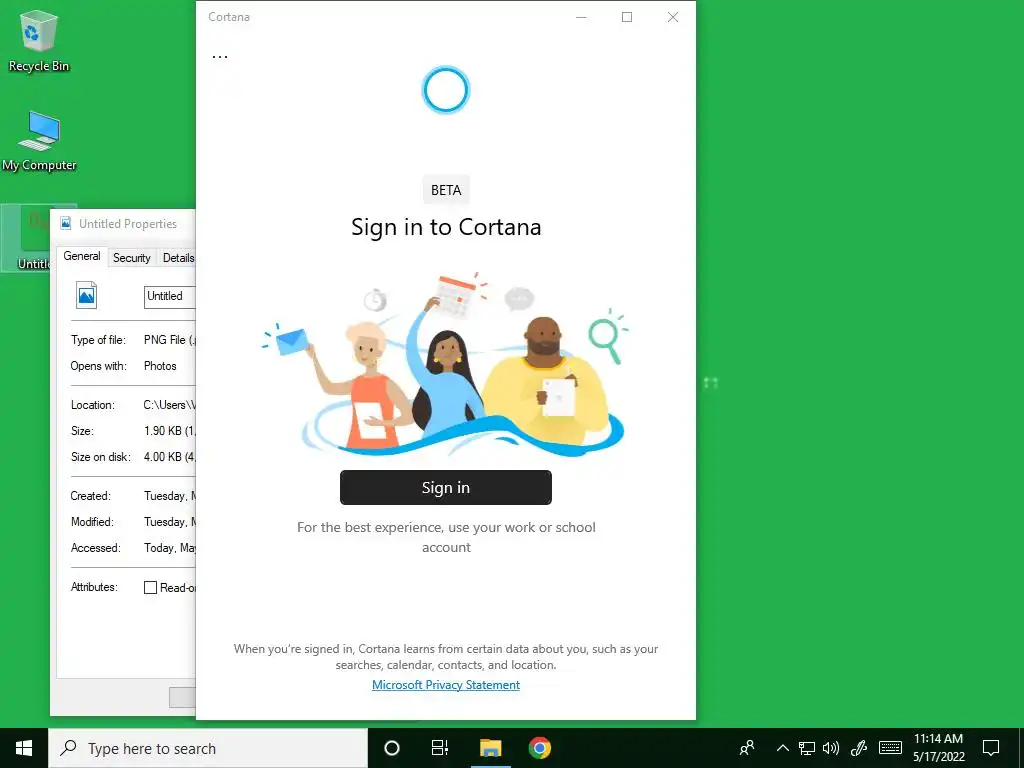
Task: Open File Explorer from the taskbar
Action: pyautogui.click(x=490, y=748)
